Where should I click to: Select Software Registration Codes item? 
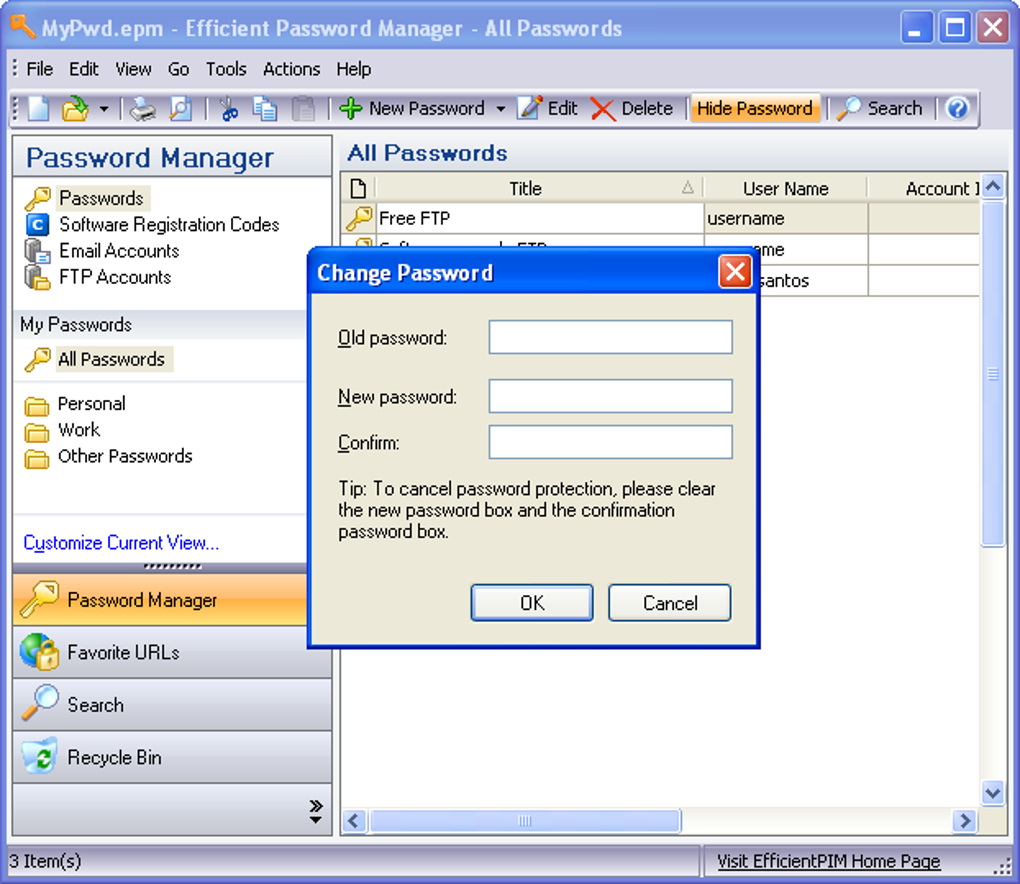pos(169,224)
